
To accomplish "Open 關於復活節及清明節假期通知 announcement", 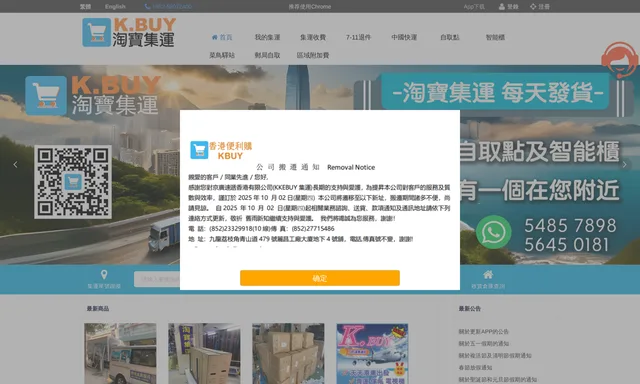I will (495, 355).
